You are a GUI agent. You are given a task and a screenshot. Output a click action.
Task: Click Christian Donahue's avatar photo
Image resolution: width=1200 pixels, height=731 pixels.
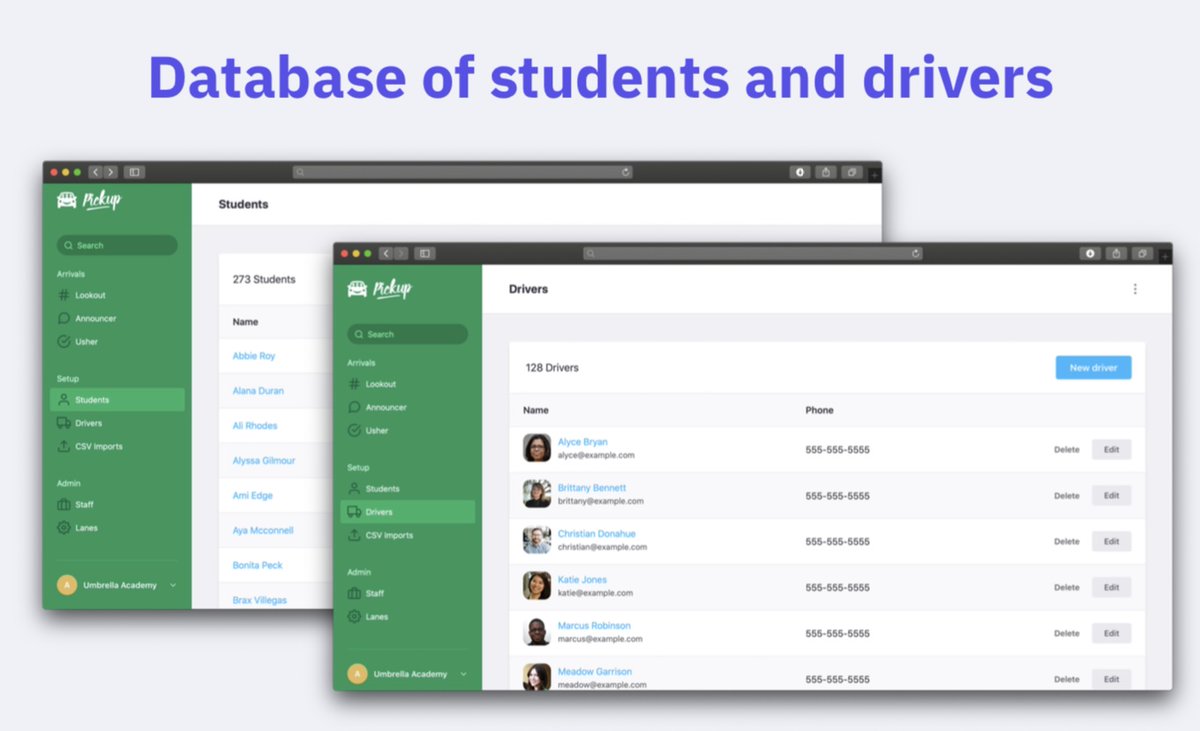tap(537, 540)
